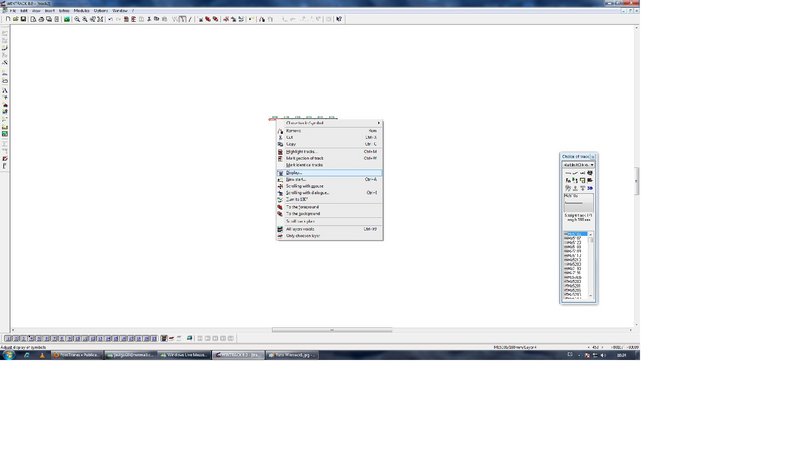Viewport: 800px width, 450px height.
Task: Click the vertical scrollbar thumb at right edge
Action: [636, 181]
